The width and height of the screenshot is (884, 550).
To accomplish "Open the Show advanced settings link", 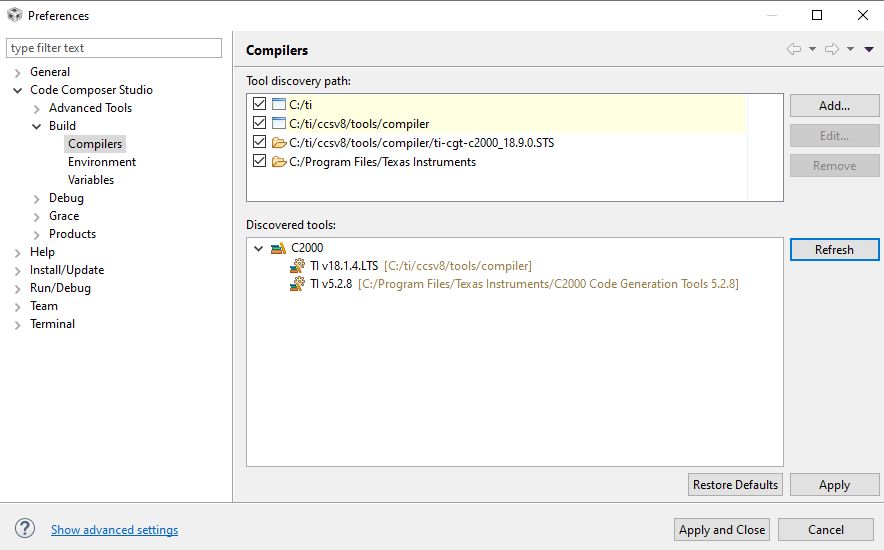I will pos(114,530).
